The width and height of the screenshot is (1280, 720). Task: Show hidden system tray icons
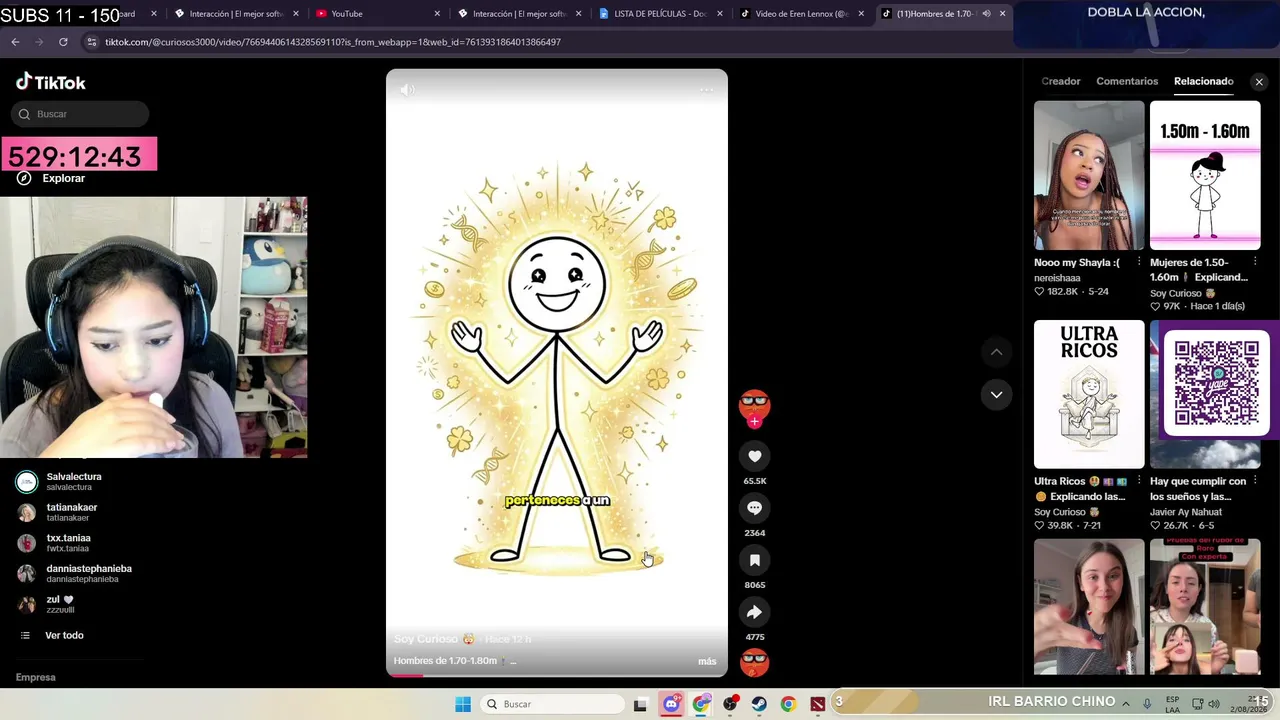click(x=1126, y=704)
